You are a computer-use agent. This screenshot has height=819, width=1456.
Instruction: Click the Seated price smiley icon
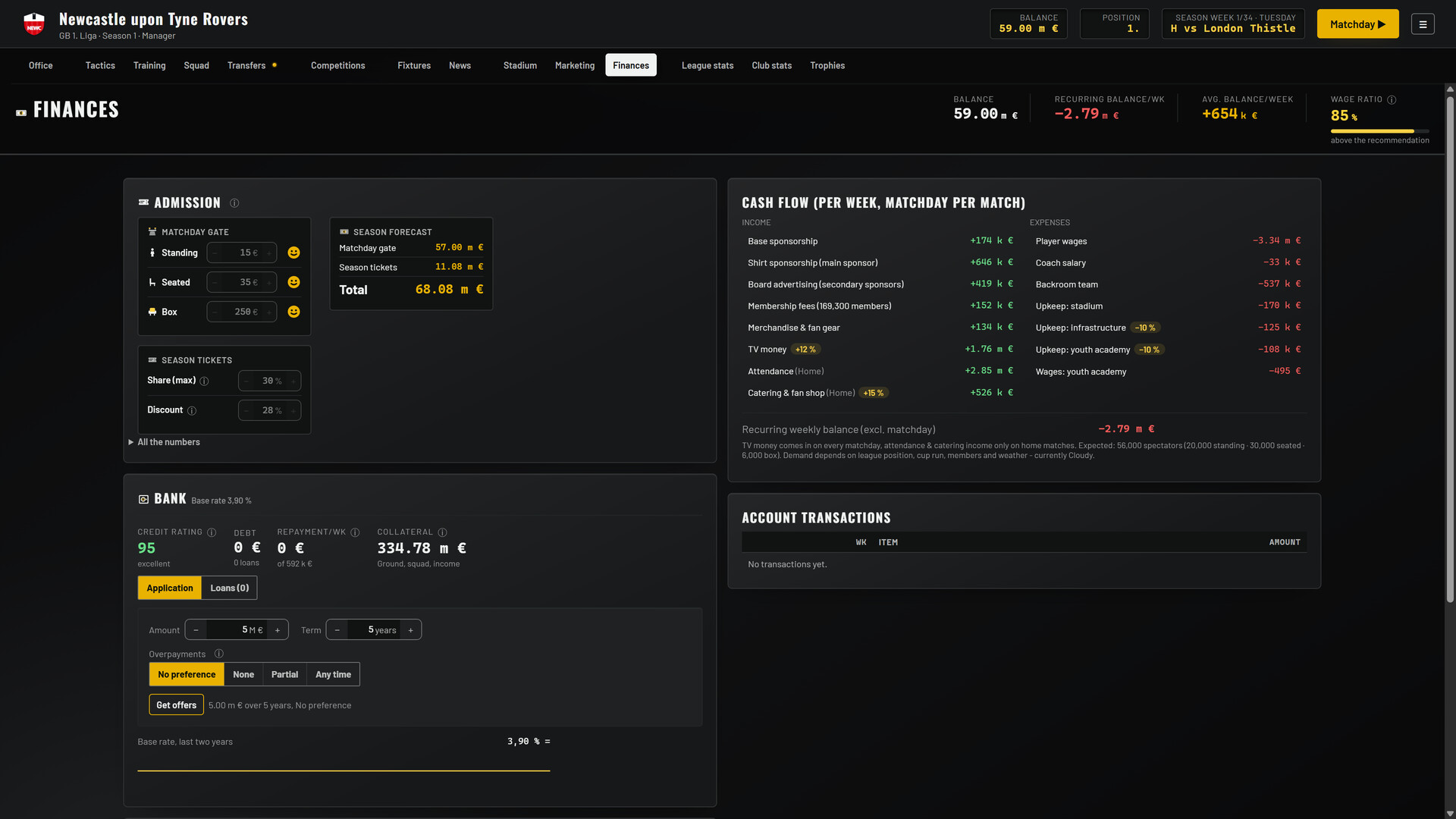(294, 282)
